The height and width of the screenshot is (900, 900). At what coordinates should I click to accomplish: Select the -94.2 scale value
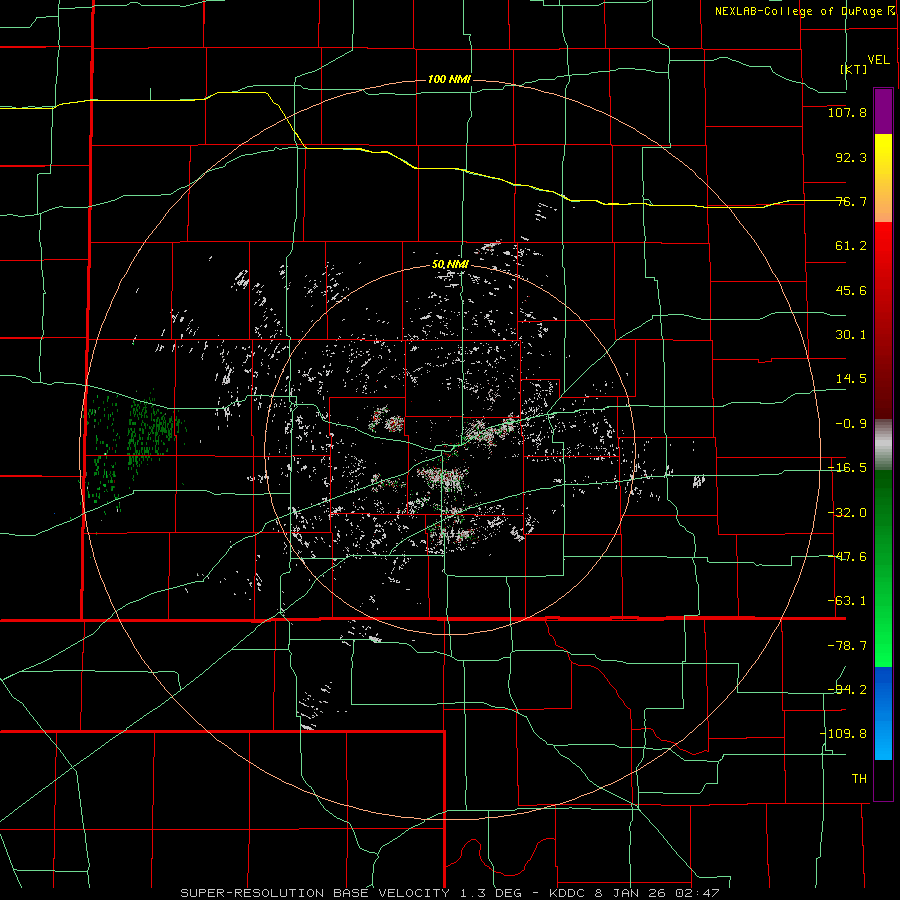pos(847,690)
